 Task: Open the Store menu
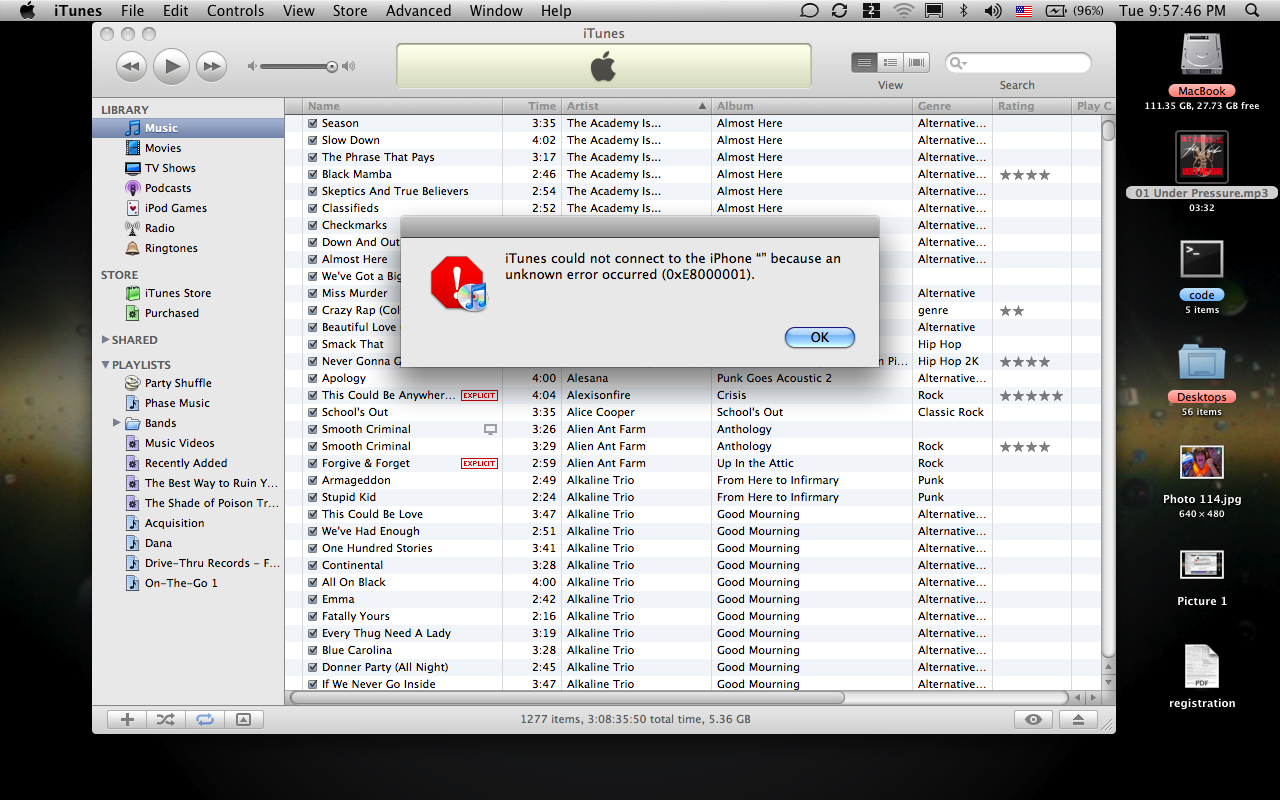(x=350, y=11)
